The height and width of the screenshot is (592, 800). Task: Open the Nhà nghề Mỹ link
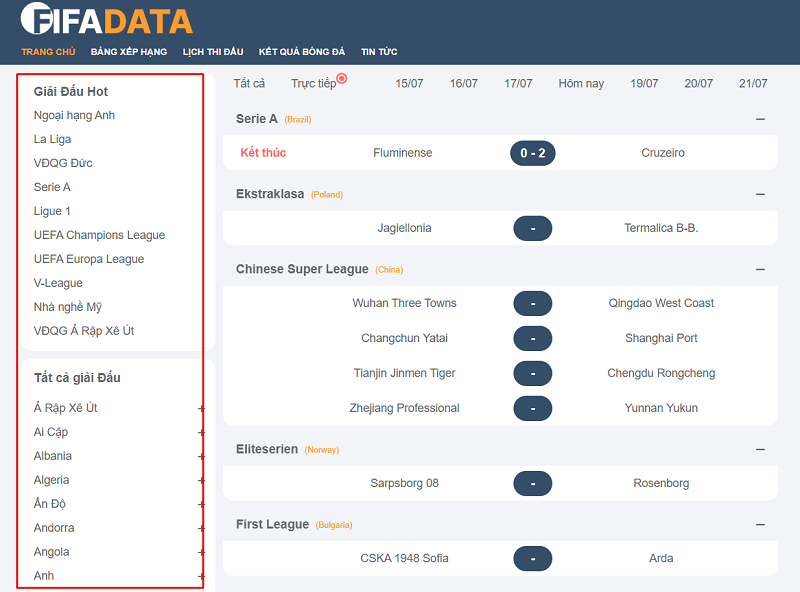point(68,307)
